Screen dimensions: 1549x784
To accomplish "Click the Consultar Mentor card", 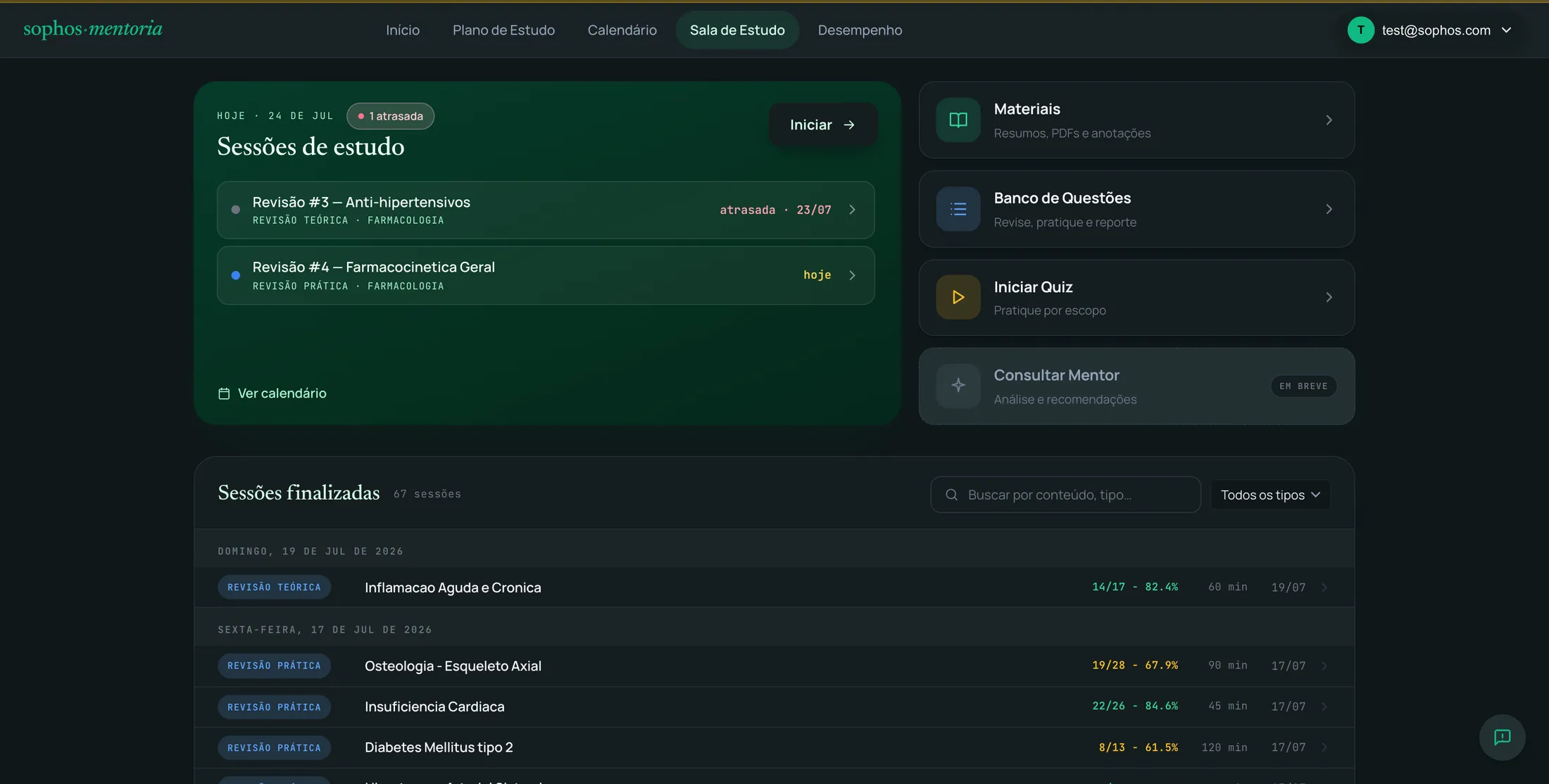I will (x=1136, y=386).
